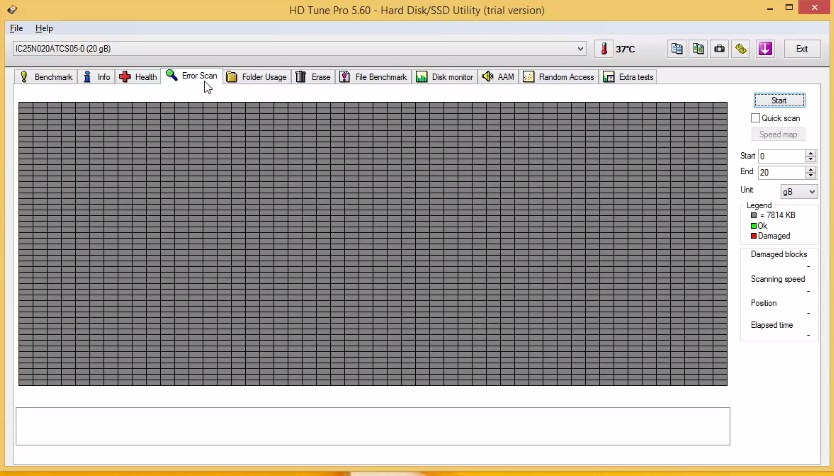Click the Extra tests icon
The width and height of the screenshot is (834, 476).
tap(608, 77)
